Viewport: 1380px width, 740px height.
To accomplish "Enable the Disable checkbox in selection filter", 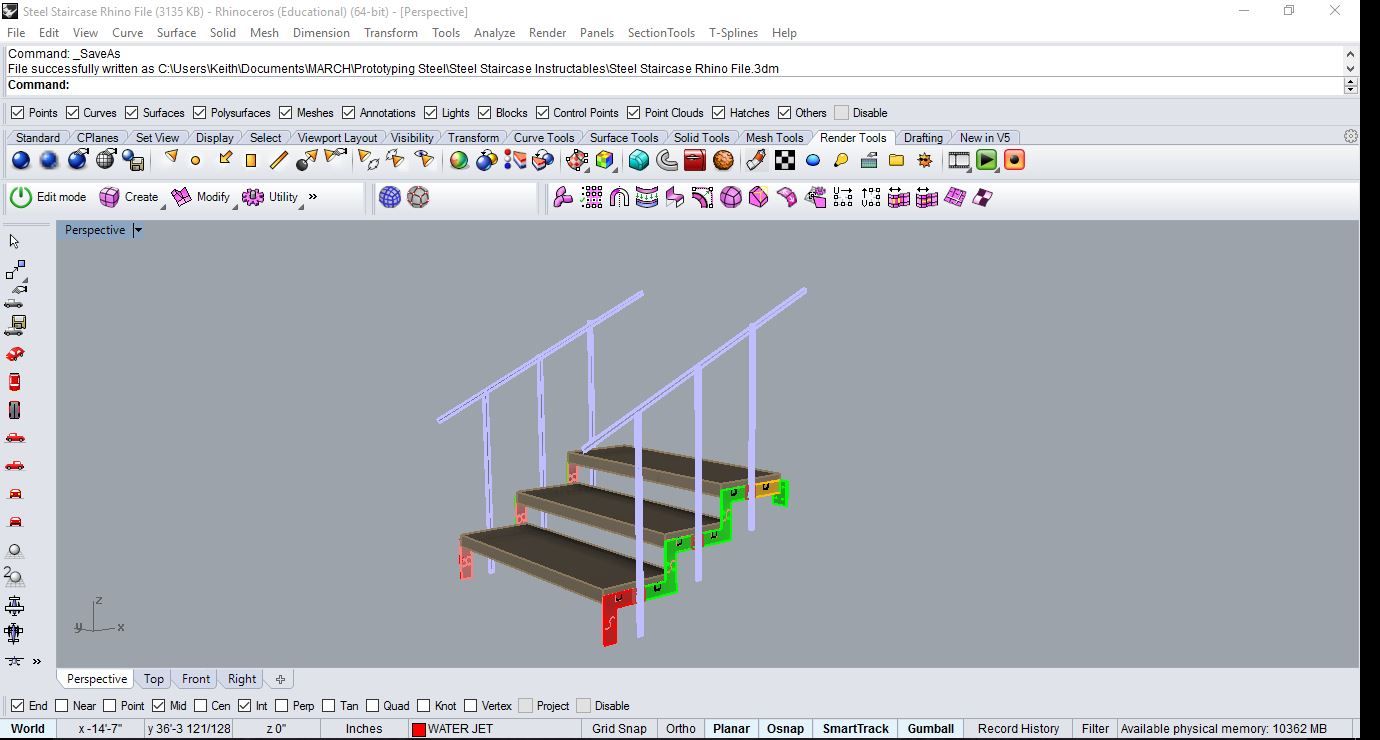I will click(x=840, y=112).
